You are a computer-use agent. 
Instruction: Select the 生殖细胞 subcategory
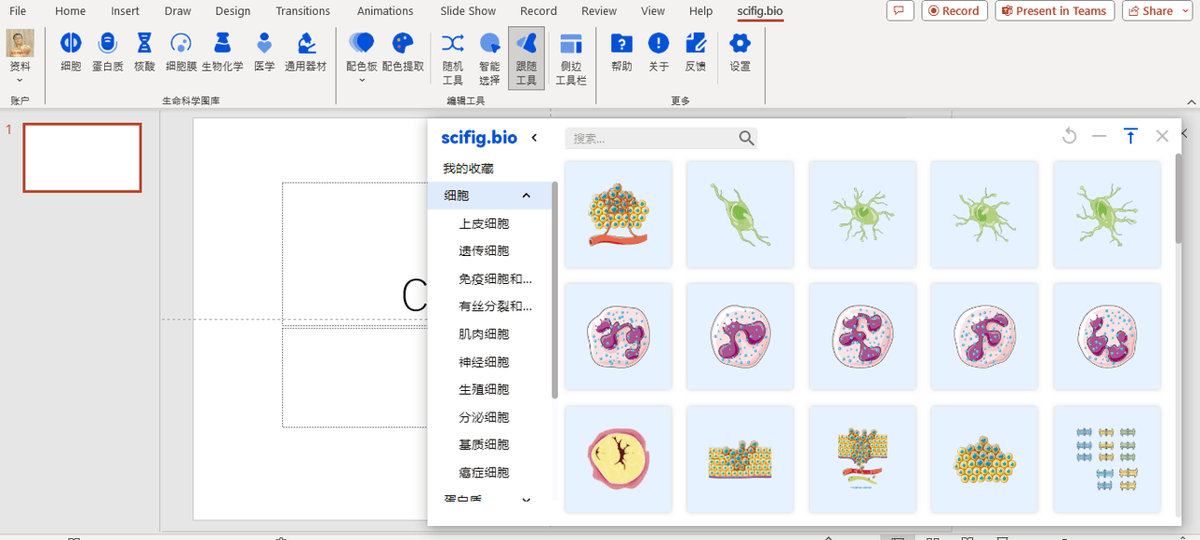tap(484, 389)
